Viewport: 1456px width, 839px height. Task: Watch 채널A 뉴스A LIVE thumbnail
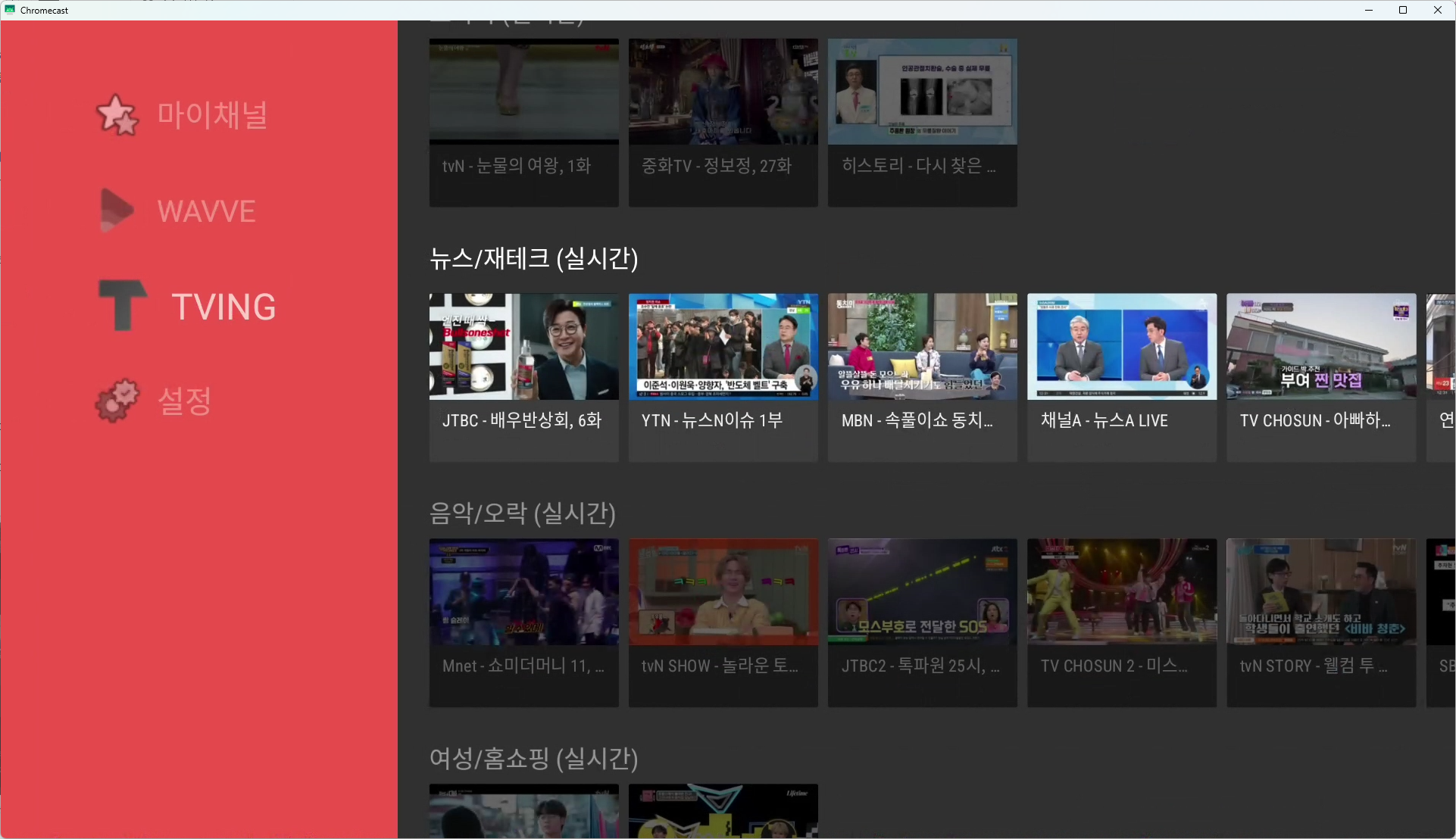(1121, 347)
